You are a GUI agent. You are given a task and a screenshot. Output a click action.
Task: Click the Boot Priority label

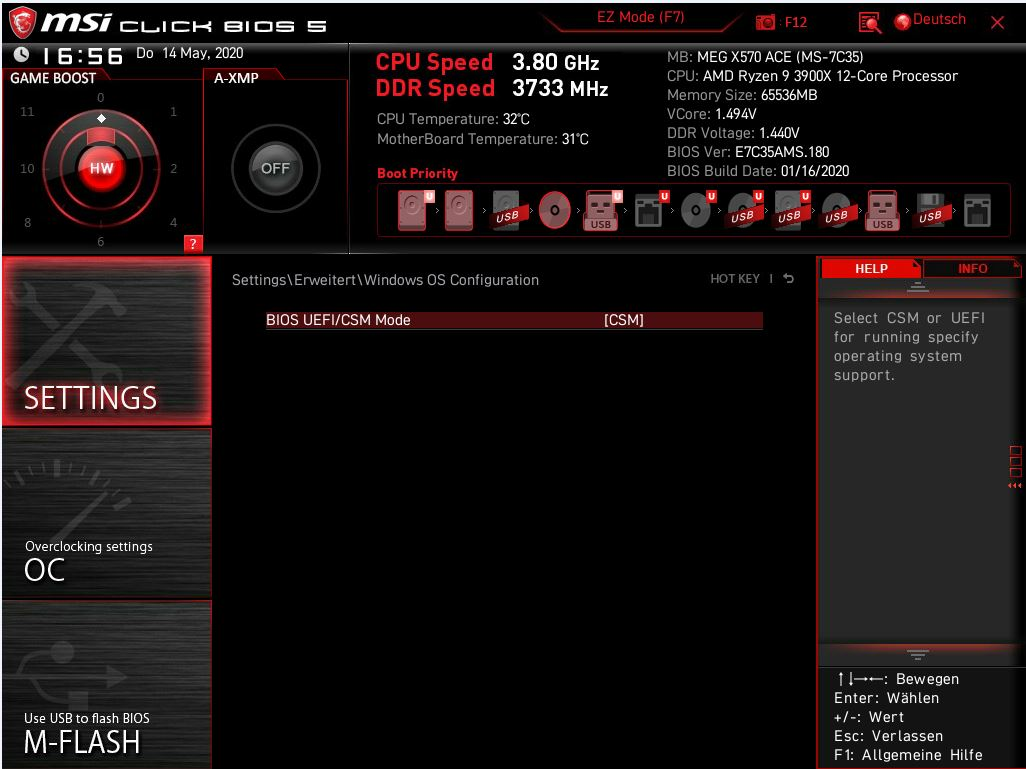(x=417, y=173)
